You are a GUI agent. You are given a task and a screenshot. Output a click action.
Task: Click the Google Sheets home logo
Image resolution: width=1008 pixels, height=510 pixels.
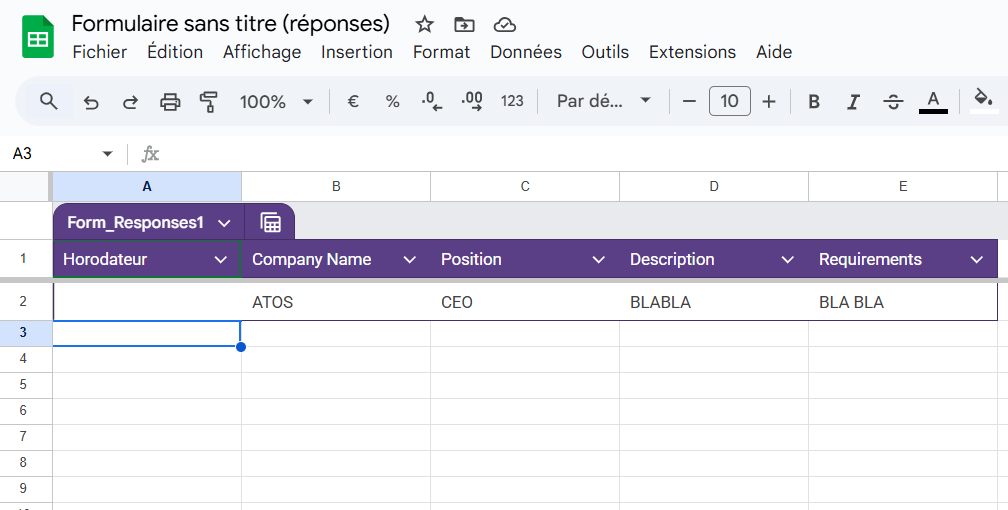pyautogui.click(x=38, y=37)
